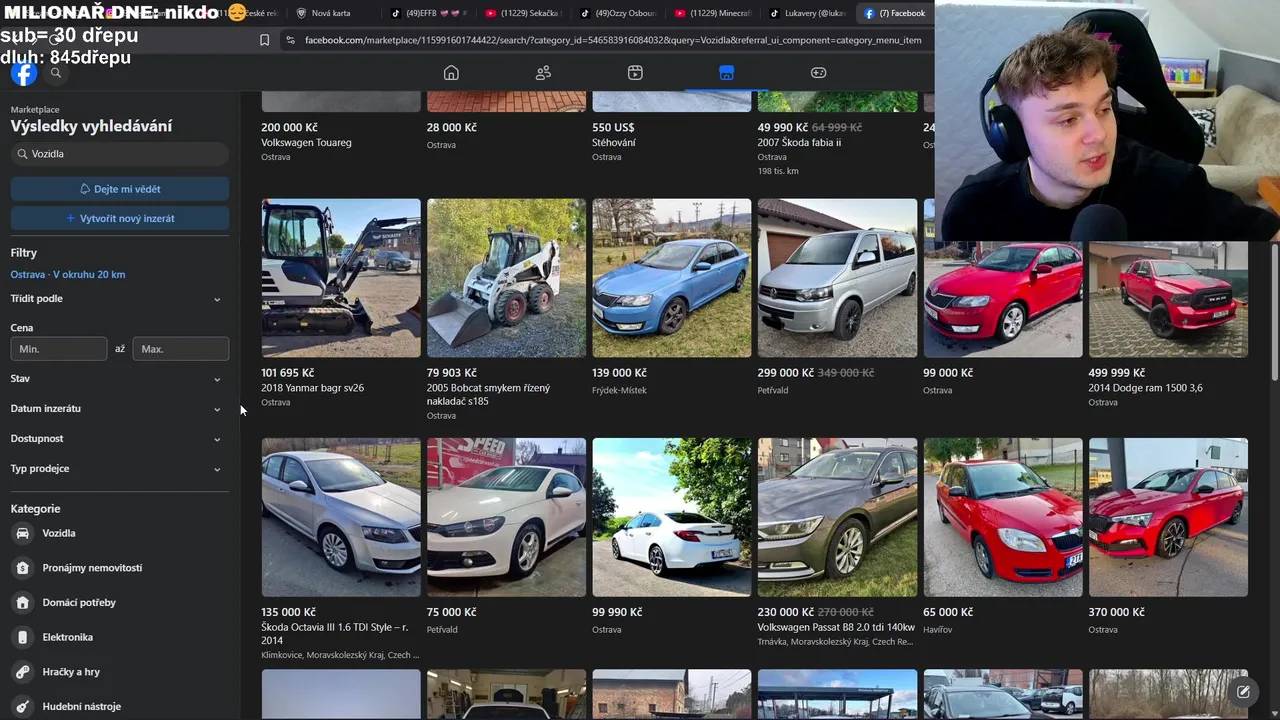
Task: Select the (7) Facebook browser tab
Action: click(895, 13)
